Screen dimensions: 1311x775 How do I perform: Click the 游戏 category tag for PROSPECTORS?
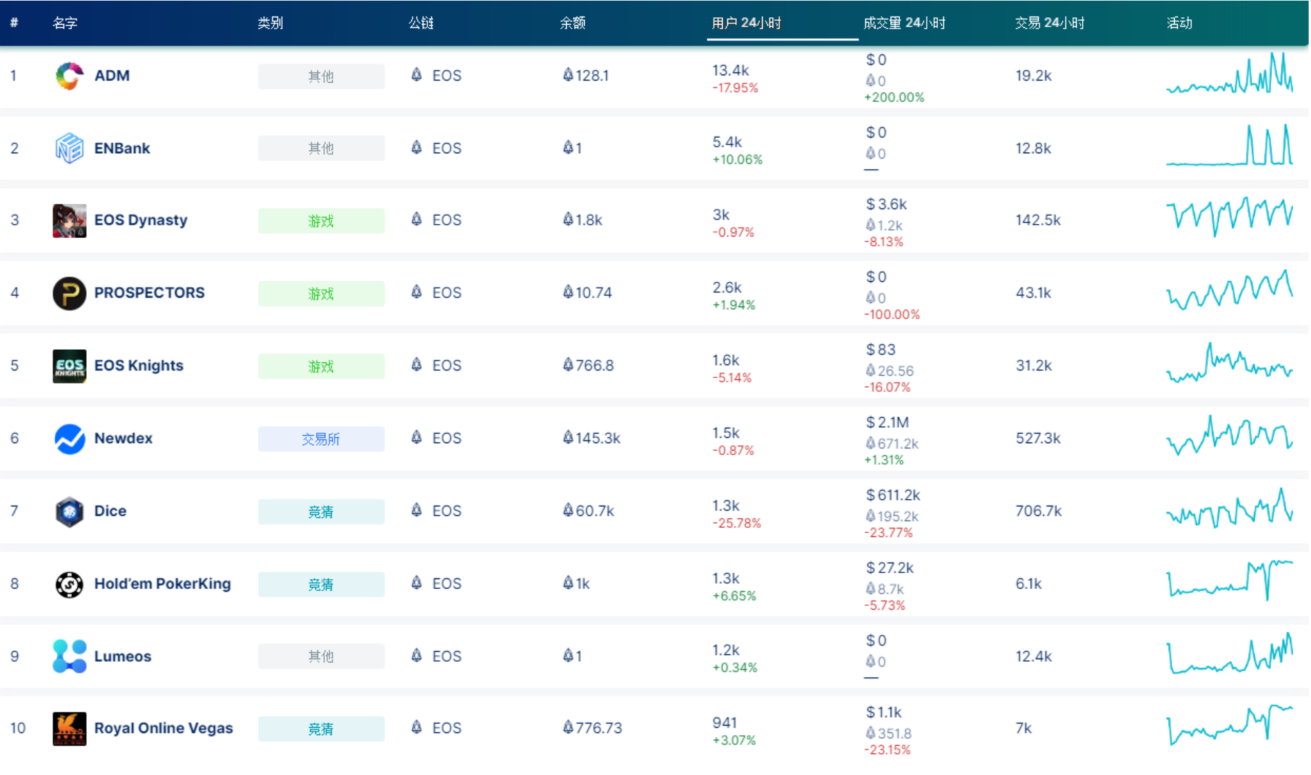321,293
